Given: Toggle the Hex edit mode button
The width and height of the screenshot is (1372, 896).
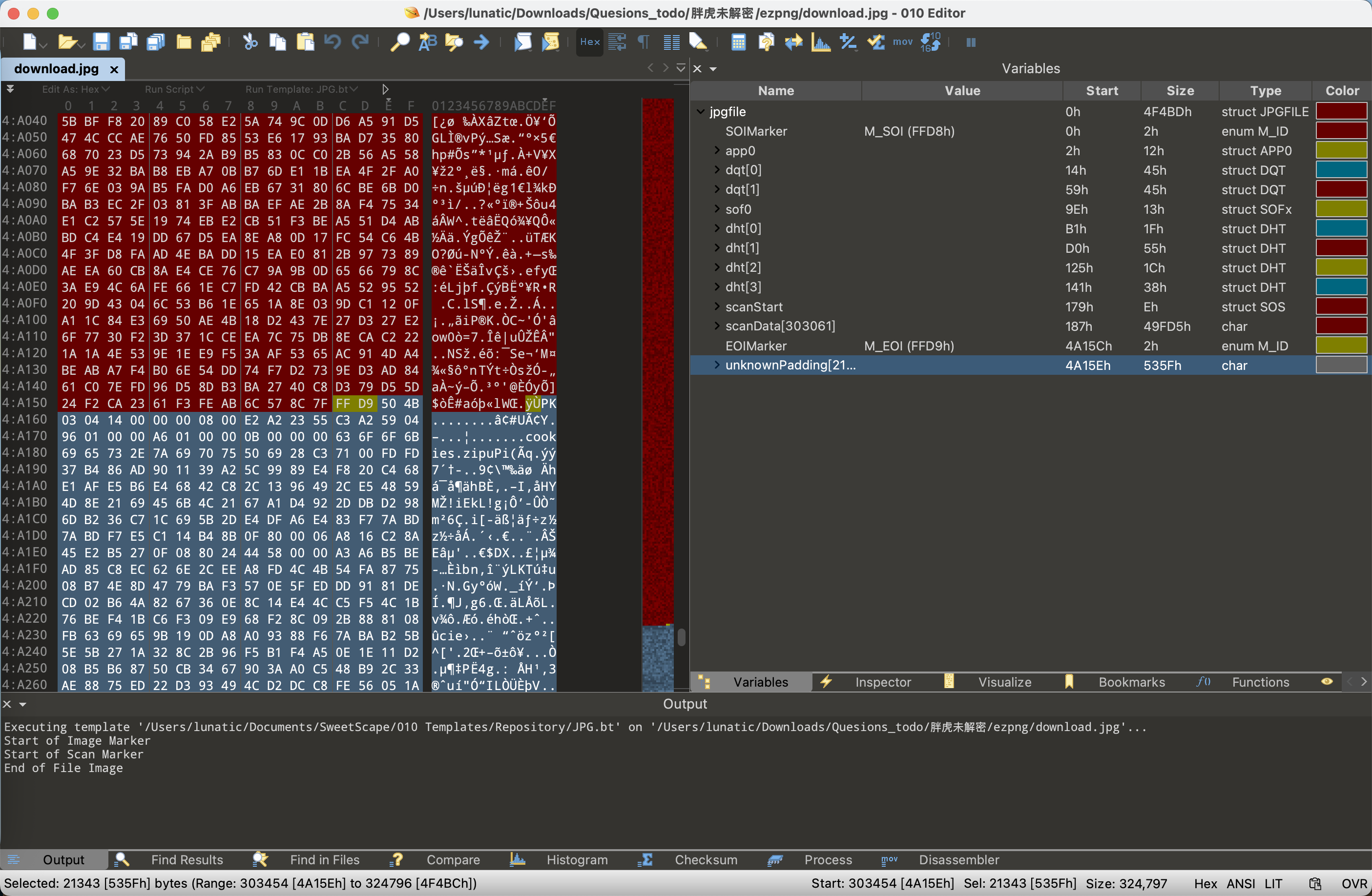Looking at the screenshot, I should 590,42.
